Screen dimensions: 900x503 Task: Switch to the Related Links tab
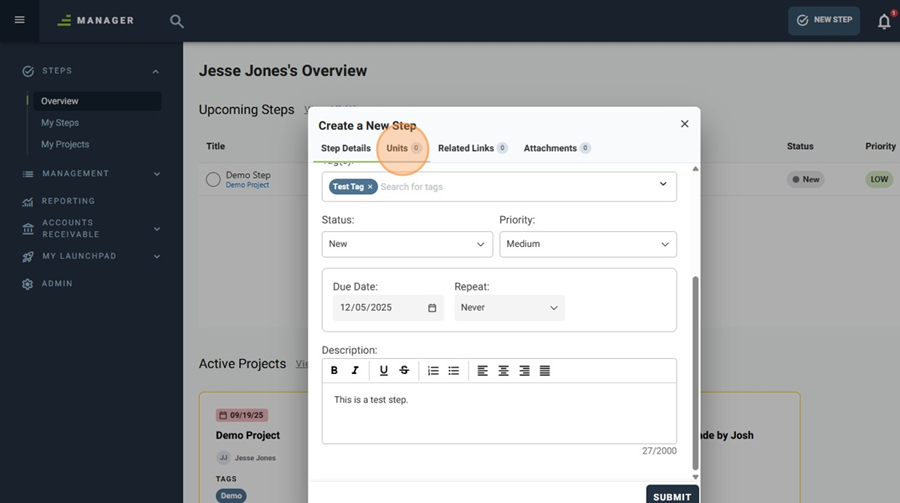472,148
